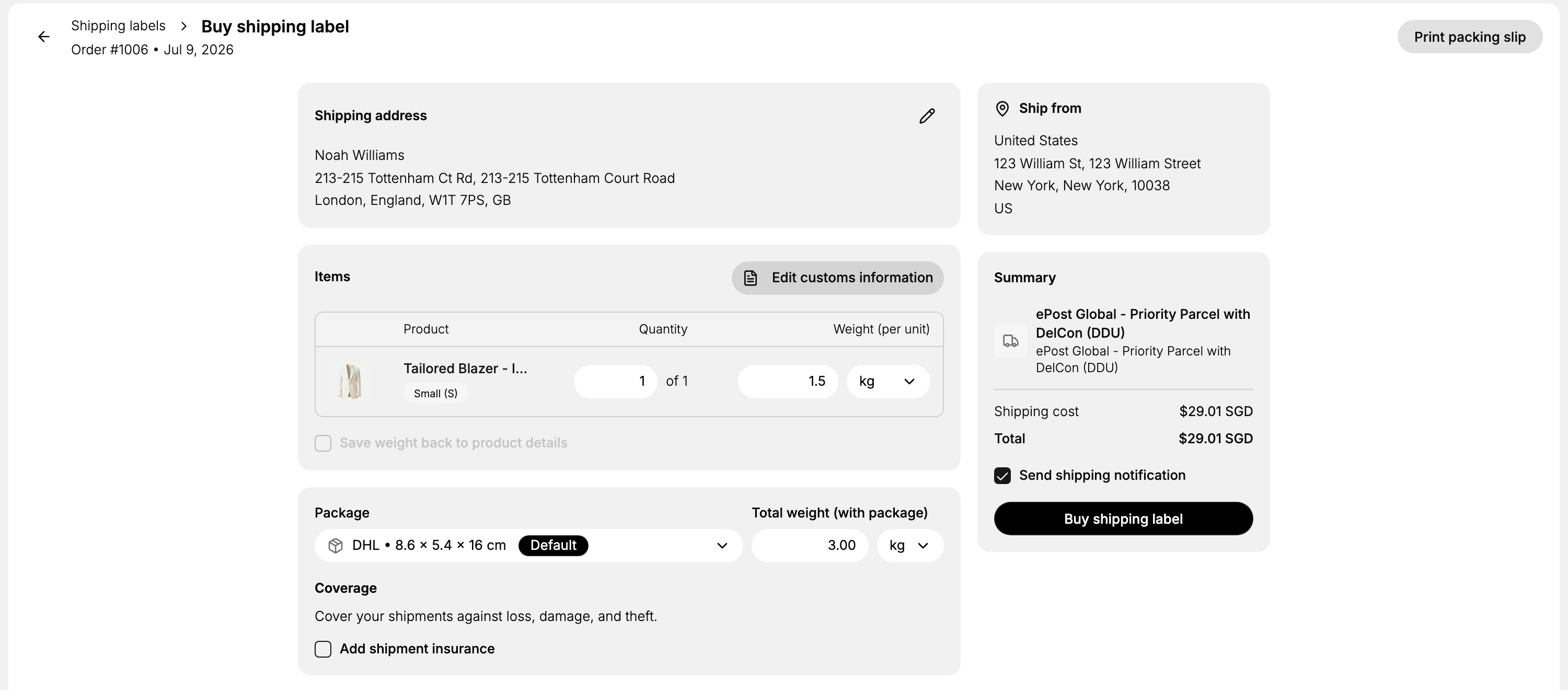Focus the total weight field showing 3.00
Viewport: 1568px width, 690px height.
pos(810,546)
